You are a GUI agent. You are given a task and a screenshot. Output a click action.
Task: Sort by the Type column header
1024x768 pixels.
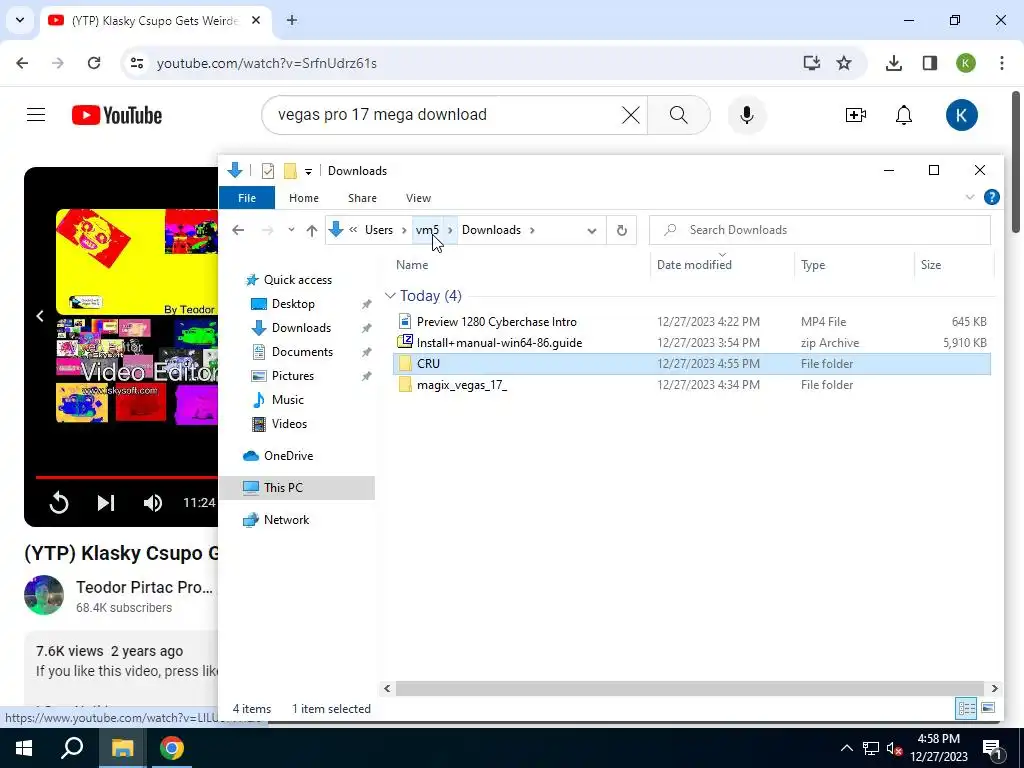click(813, 264)
